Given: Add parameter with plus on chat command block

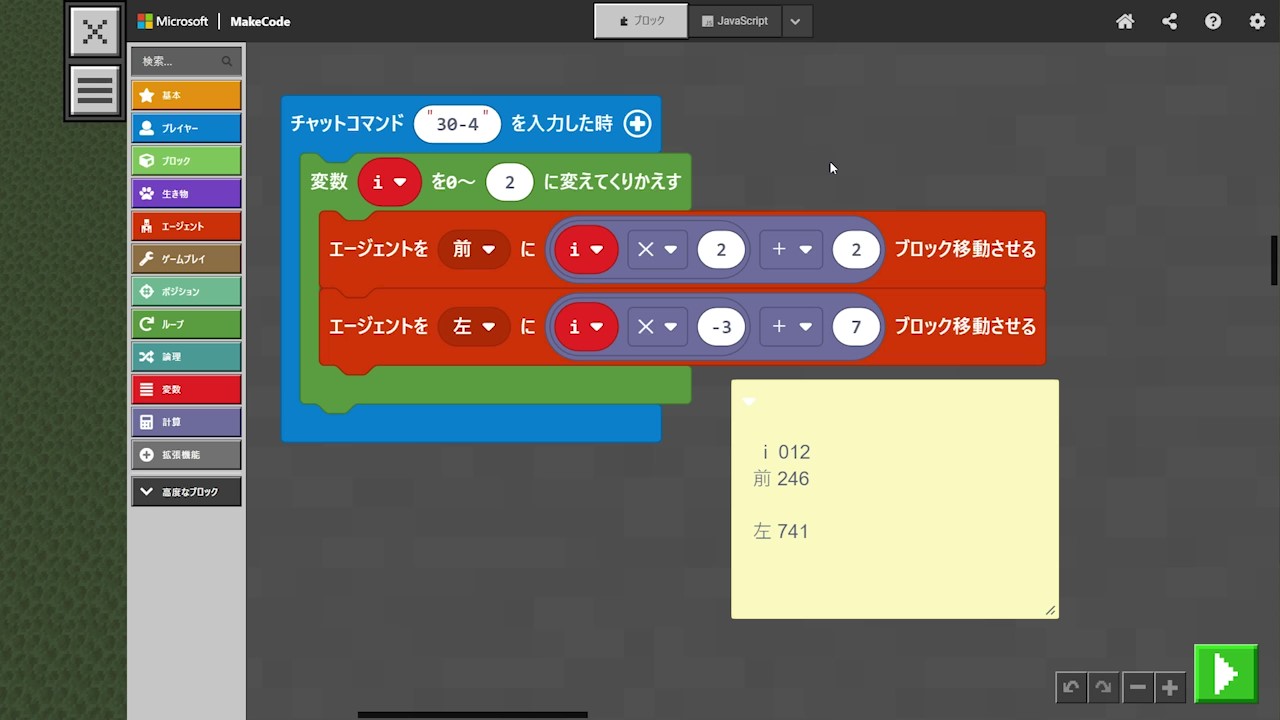Looking at the screenshot, I should pos(637,123).
